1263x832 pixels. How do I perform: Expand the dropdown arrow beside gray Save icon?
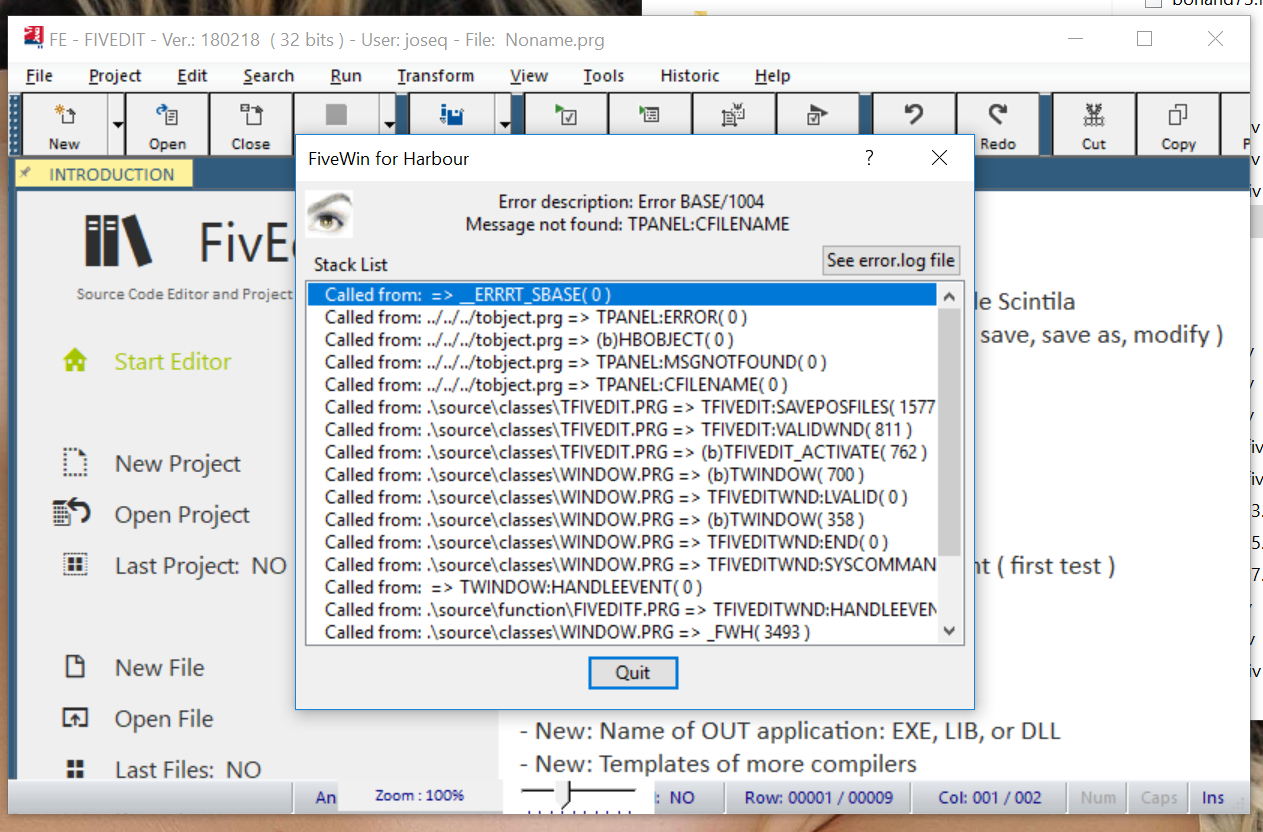388,124
